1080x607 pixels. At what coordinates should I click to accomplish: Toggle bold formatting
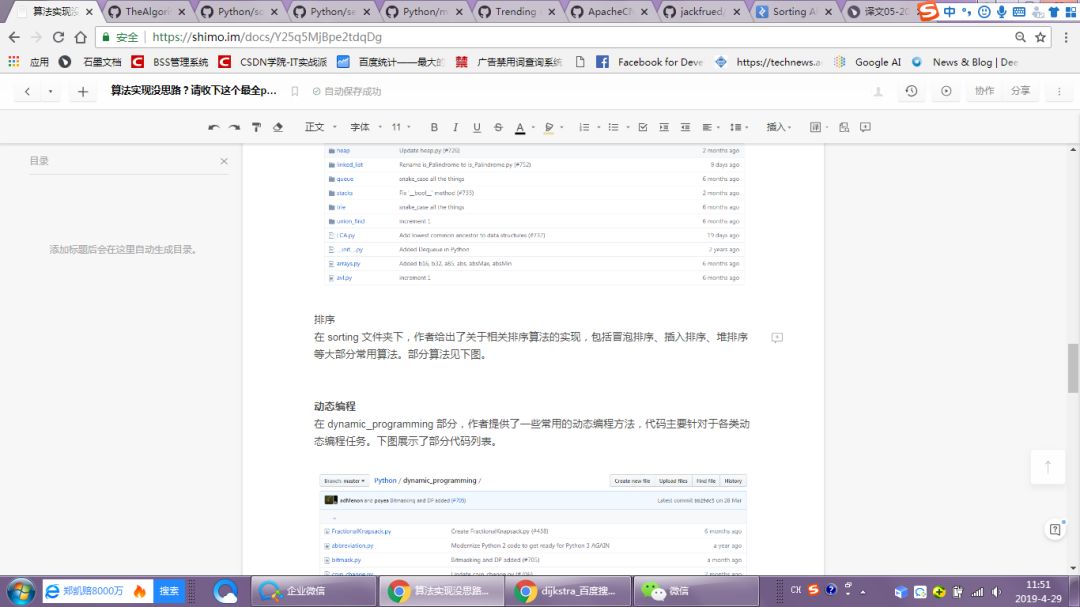(434, 127)
